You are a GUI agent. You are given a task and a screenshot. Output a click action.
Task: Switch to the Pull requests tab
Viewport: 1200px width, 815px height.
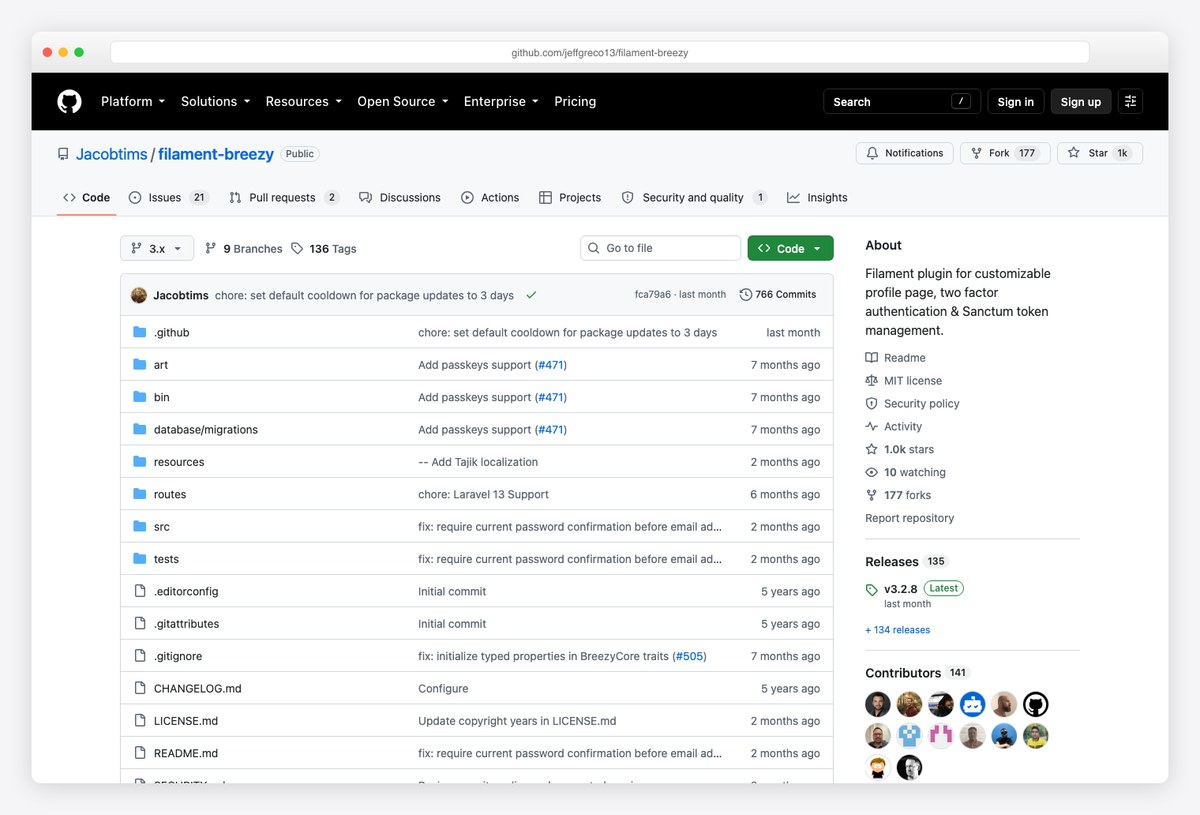point(284,198)
